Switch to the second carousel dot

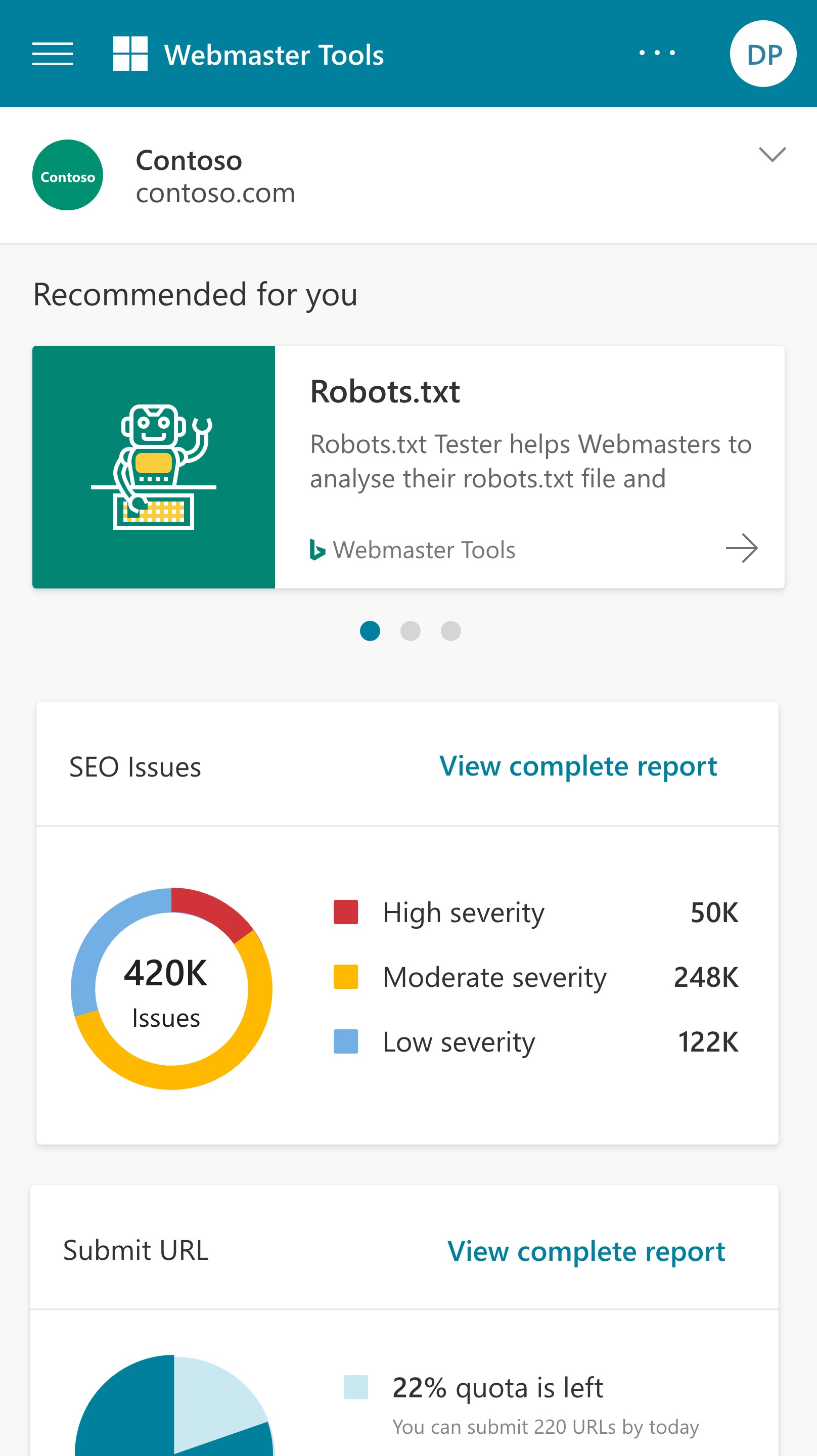[411, 631]
